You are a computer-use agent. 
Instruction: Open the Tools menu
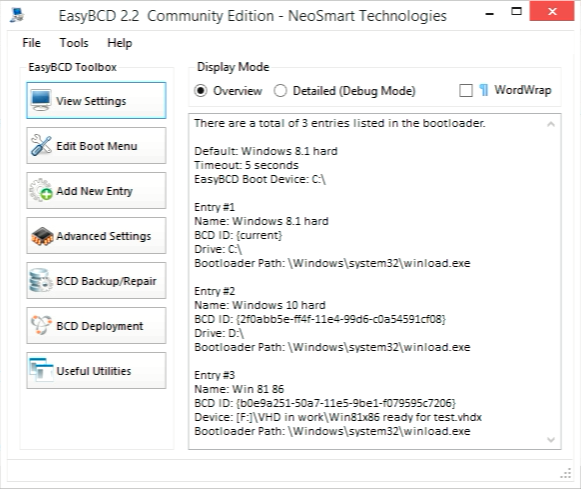coord(74,43)
